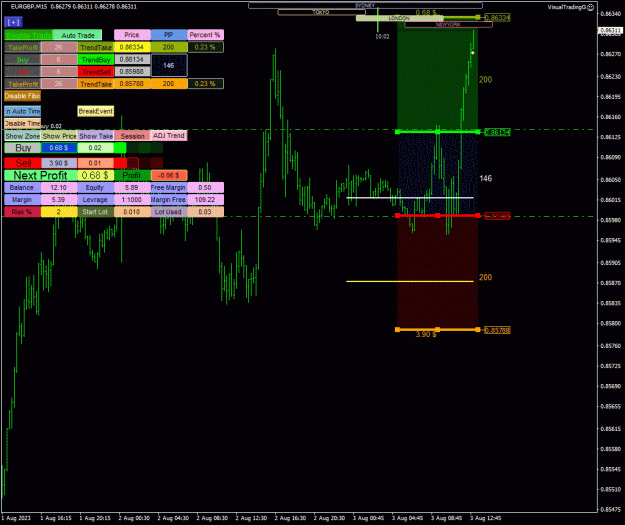Select the Percent % column header
Image resolution: width=625 pixels, height=525 pixels.
click(x=205, y=35)
